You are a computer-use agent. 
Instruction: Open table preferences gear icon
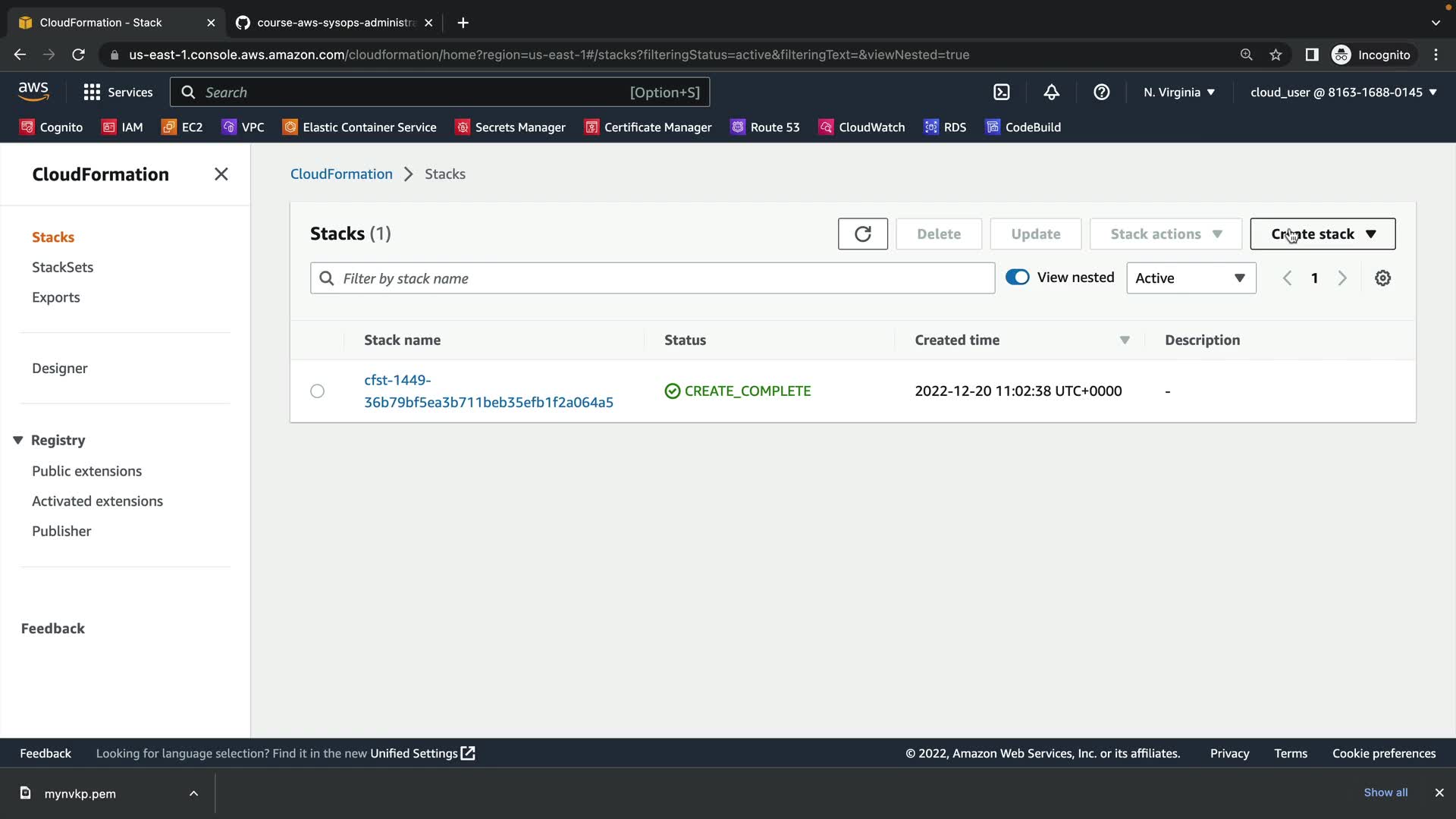[1382, 278]
